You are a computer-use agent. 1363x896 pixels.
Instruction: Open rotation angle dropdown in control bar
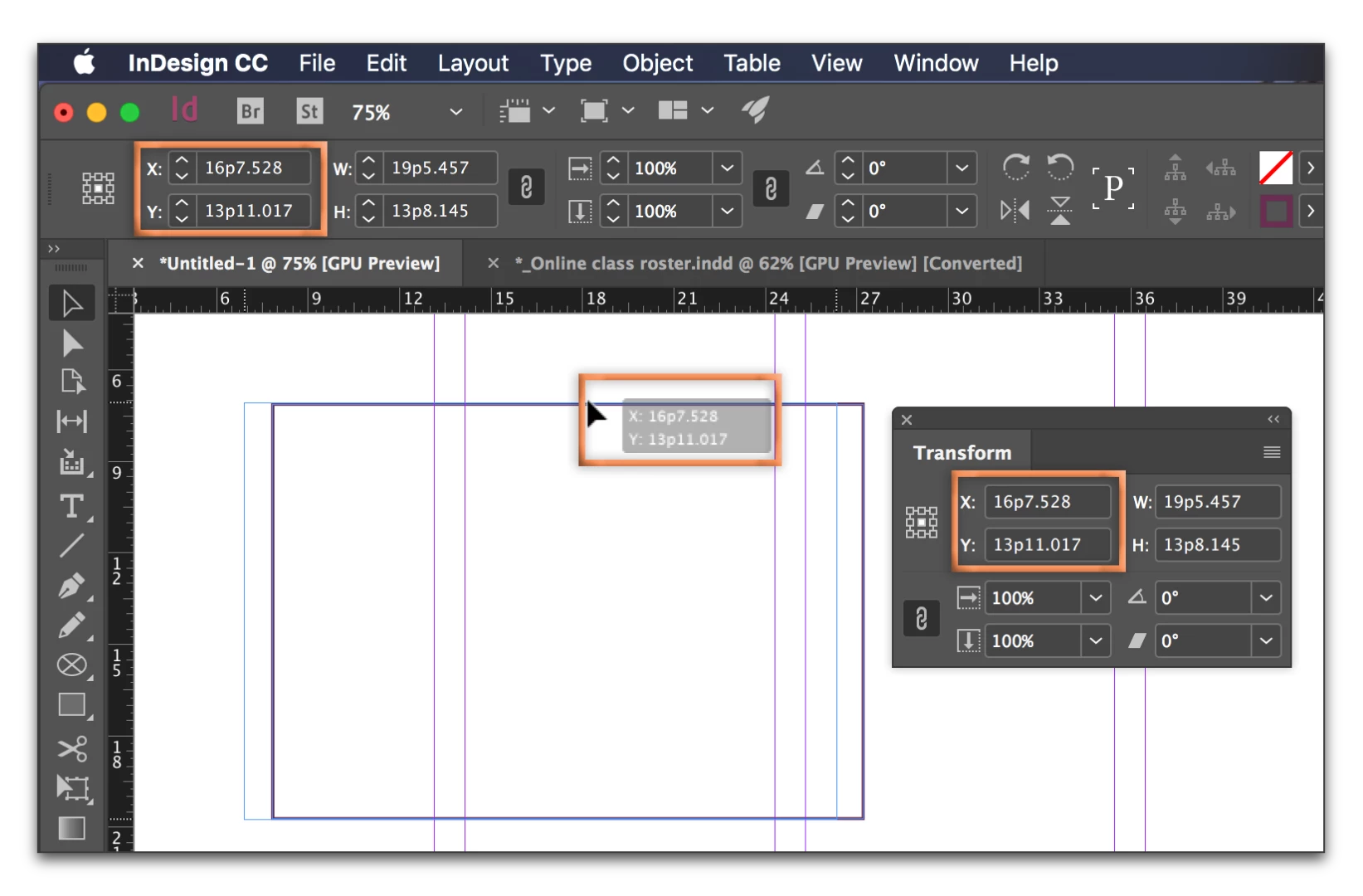pos(961,168)
